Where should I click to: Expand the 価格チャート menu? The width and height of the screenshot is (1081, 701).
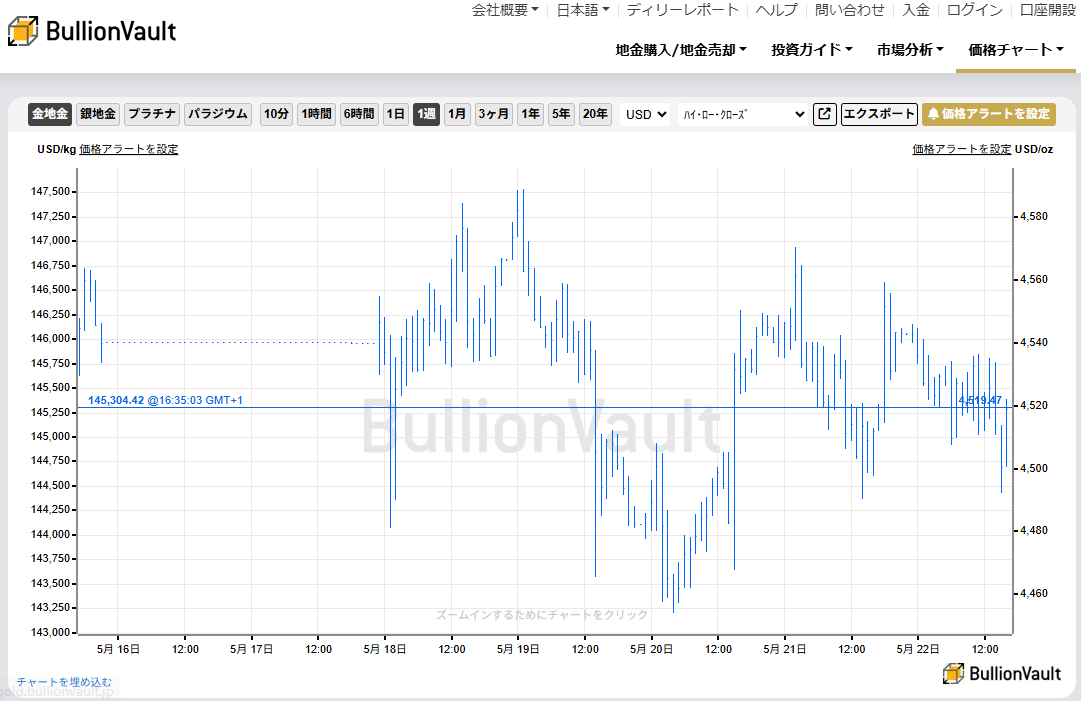point(1016,50)
